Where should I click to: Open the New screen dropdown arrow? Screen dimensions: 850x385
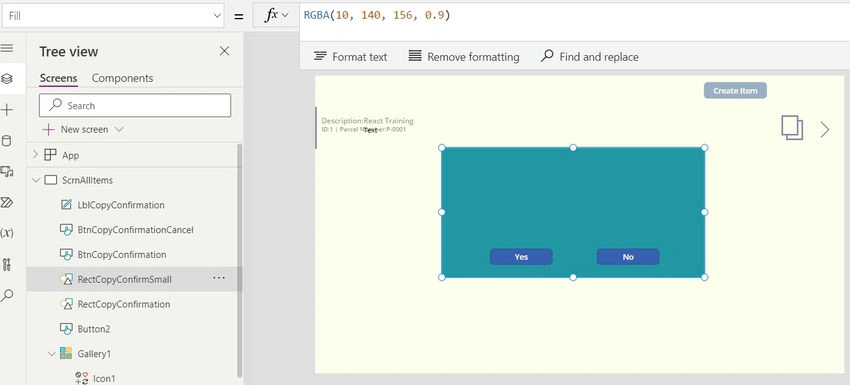[x=120, y=130]
